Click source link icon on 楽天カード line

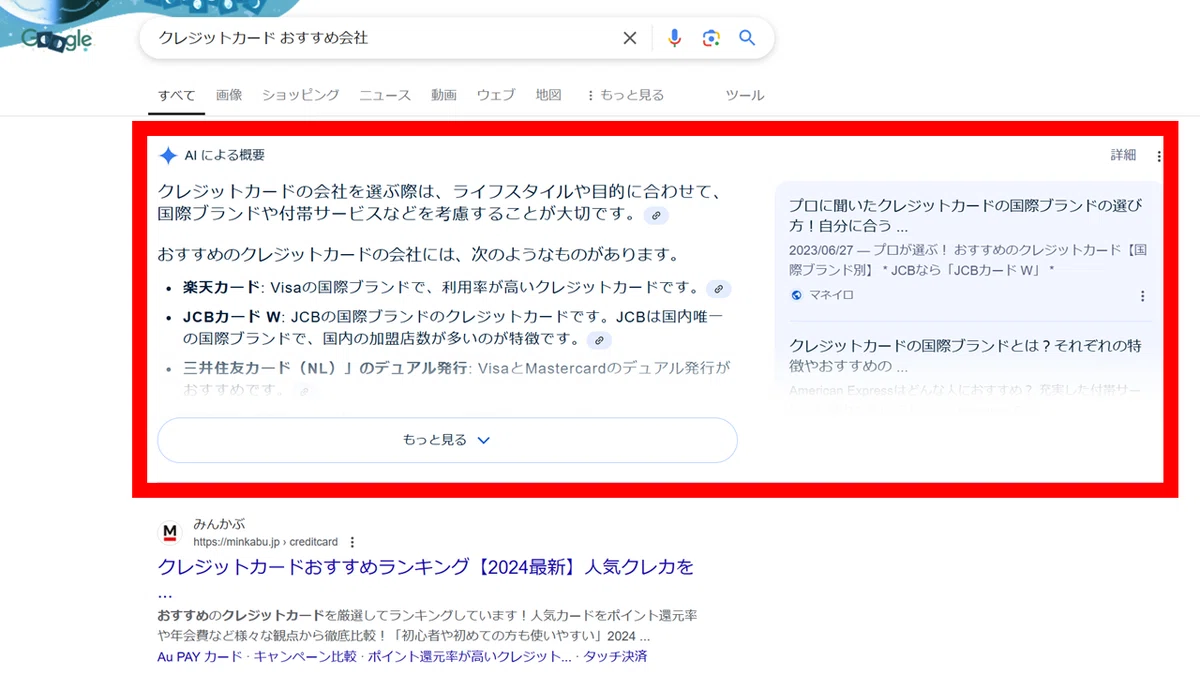pos(718,289)
